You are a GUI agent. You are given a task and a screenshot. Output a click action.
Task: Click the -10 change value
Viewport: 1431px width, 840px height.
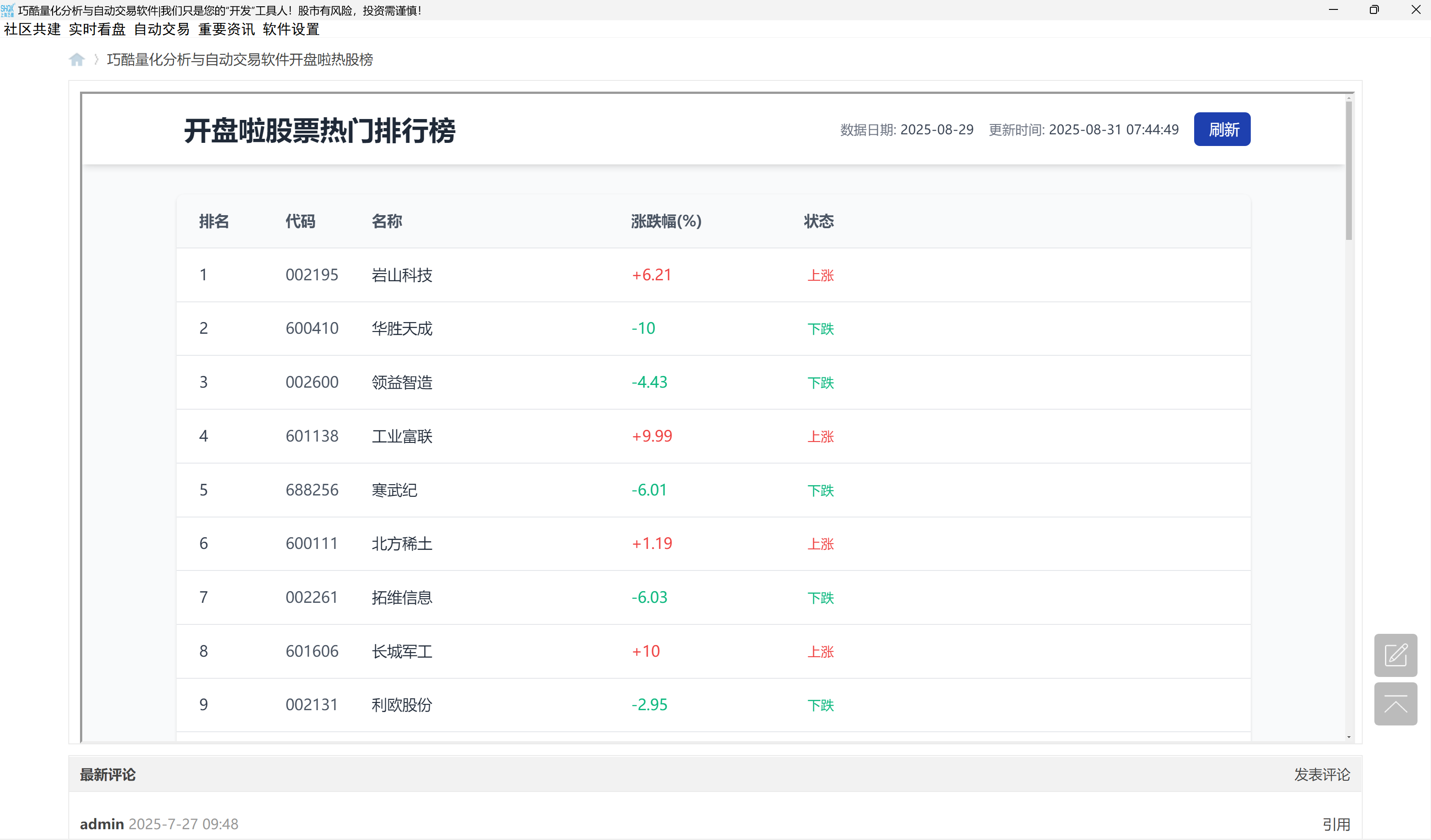[x=643, y=328]
